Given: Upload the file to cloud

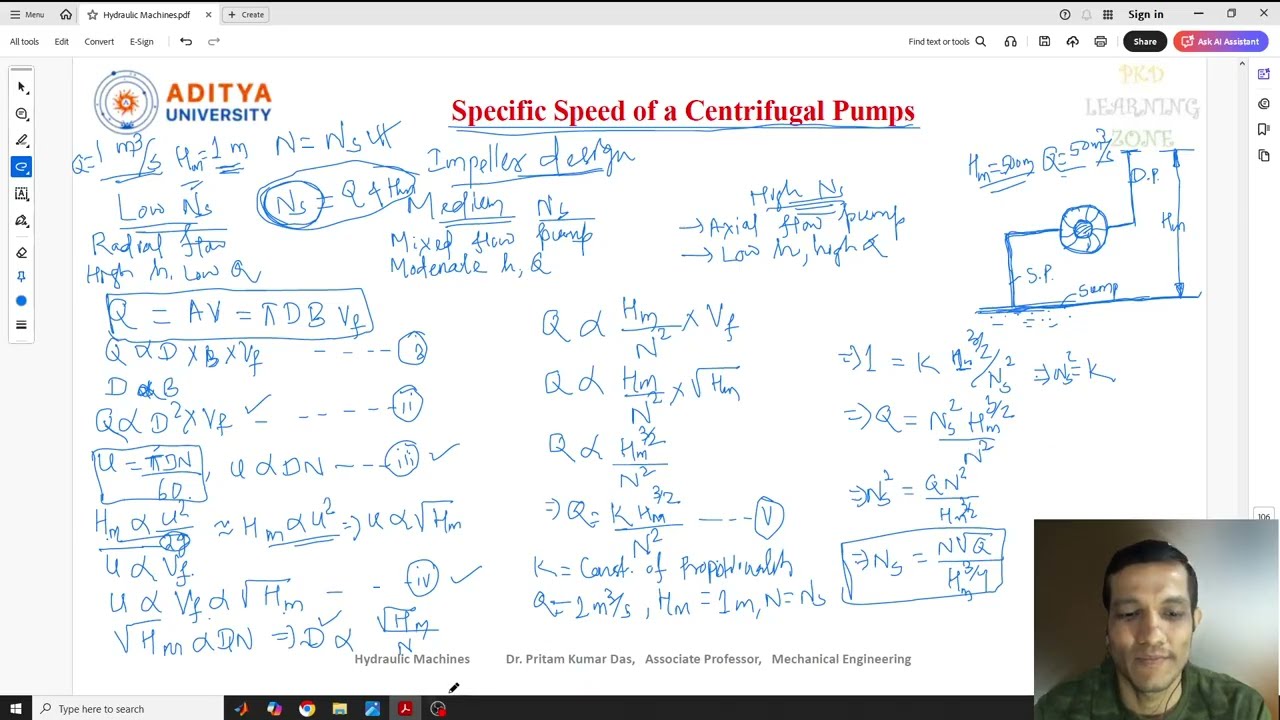Looking at the screenshot, I should coord(1072,42).
